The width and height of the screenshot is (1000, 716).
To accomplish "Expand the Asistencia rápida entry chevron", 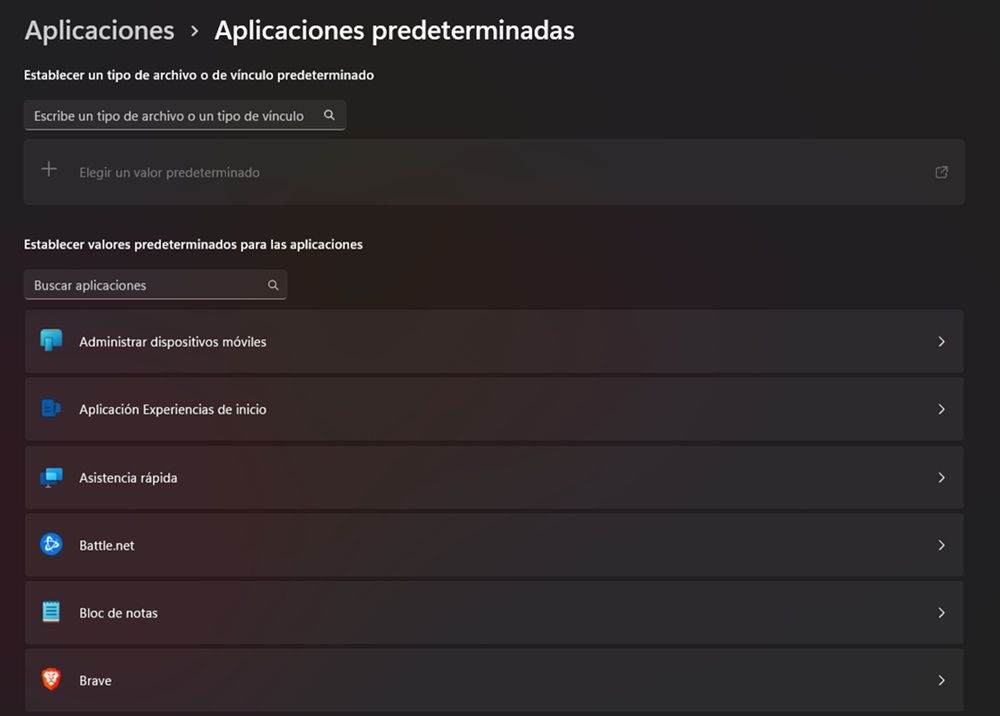I will tap(941, 477).
